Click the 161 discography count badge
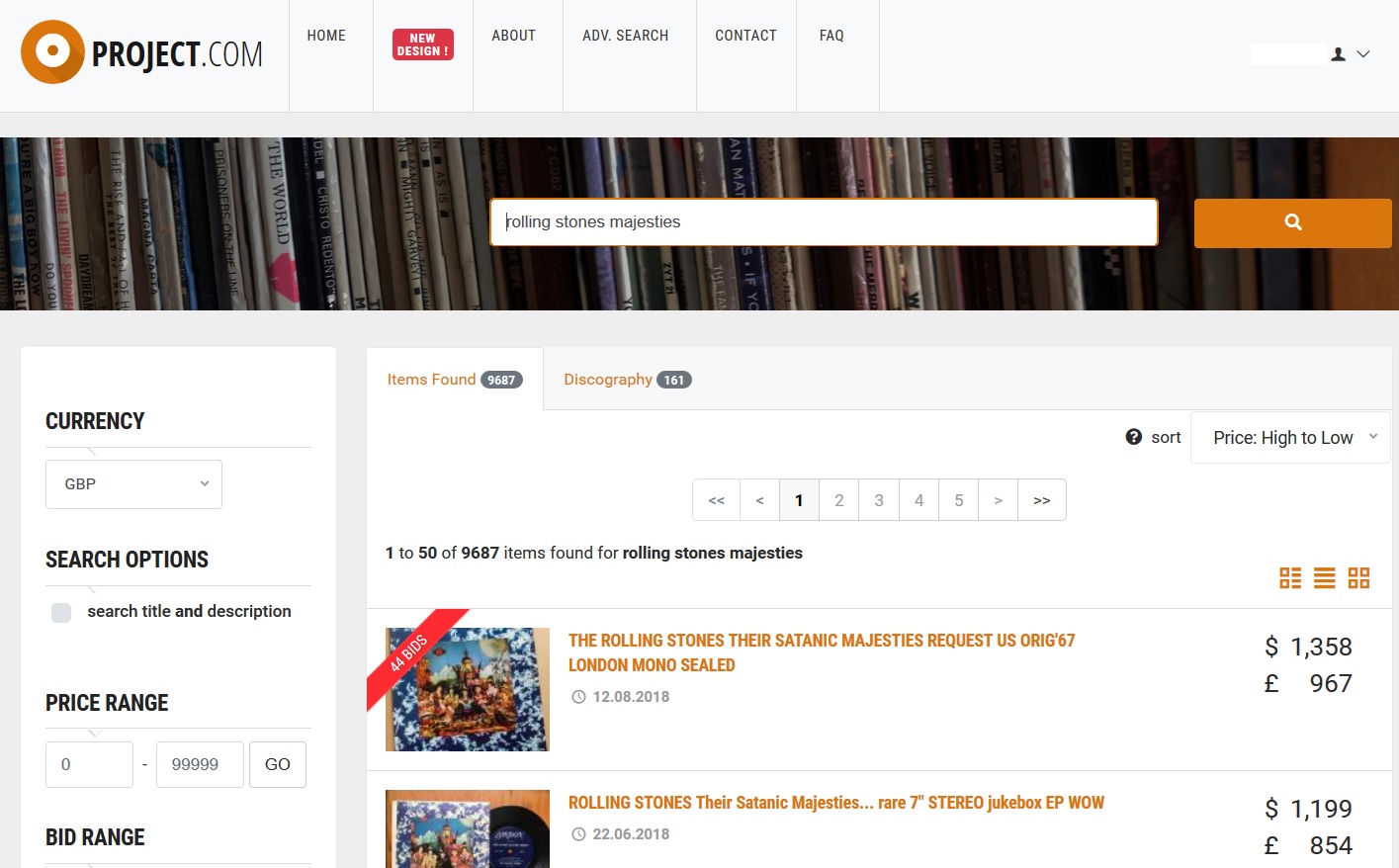Viewport: 1399px width, 868px height. coord(674,380)
